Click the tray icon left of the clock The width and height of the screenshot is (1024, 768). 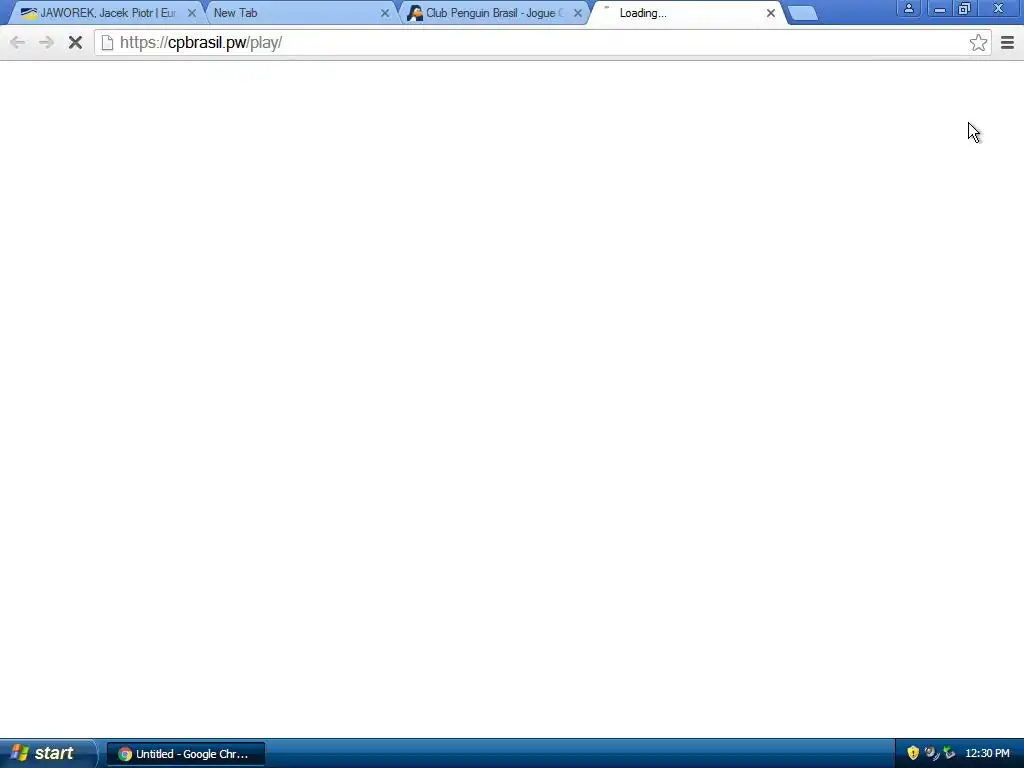click(x=949, y=753)
